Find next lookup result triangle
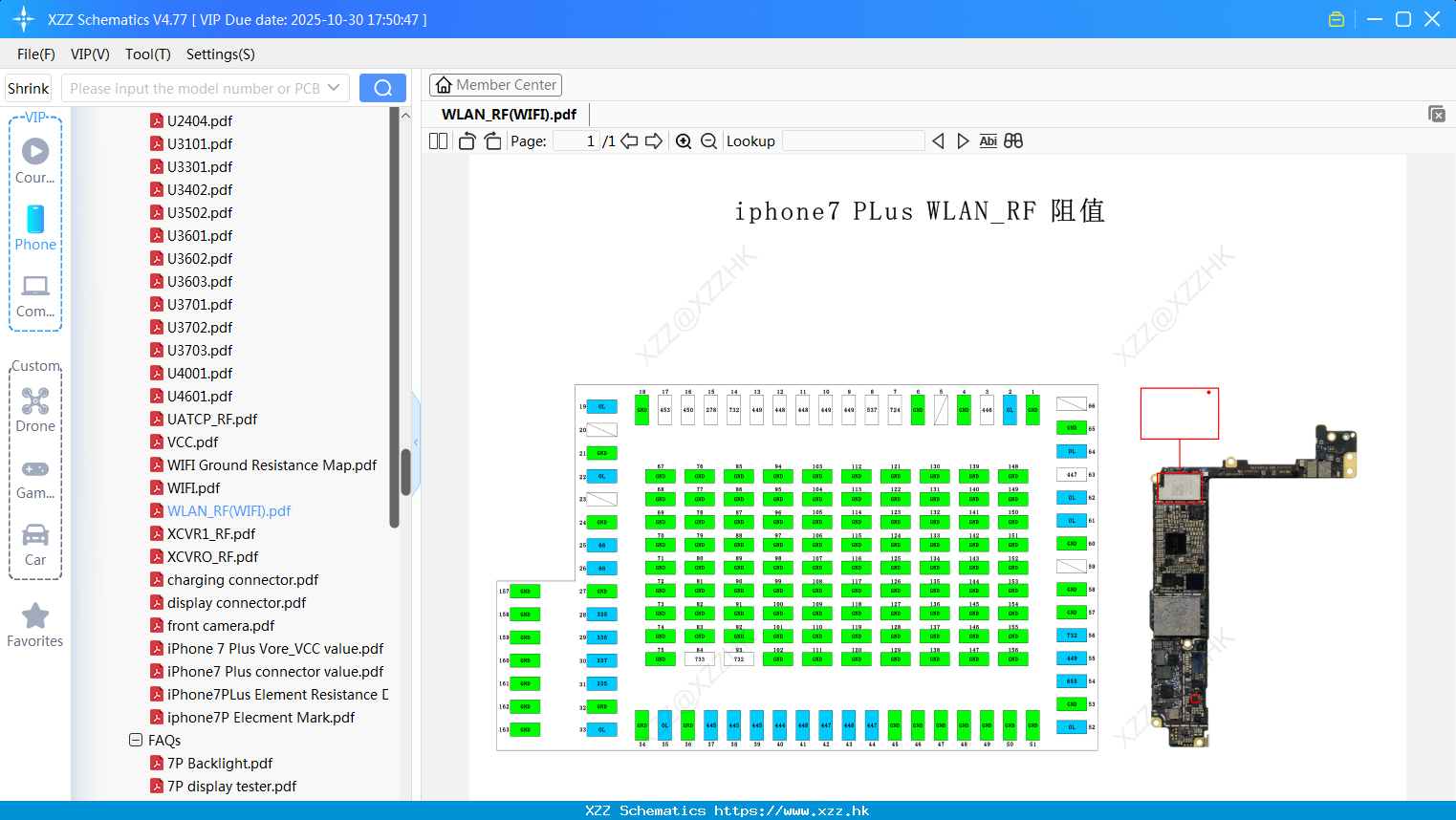The image size is (1456, 820). coord(963,140)
